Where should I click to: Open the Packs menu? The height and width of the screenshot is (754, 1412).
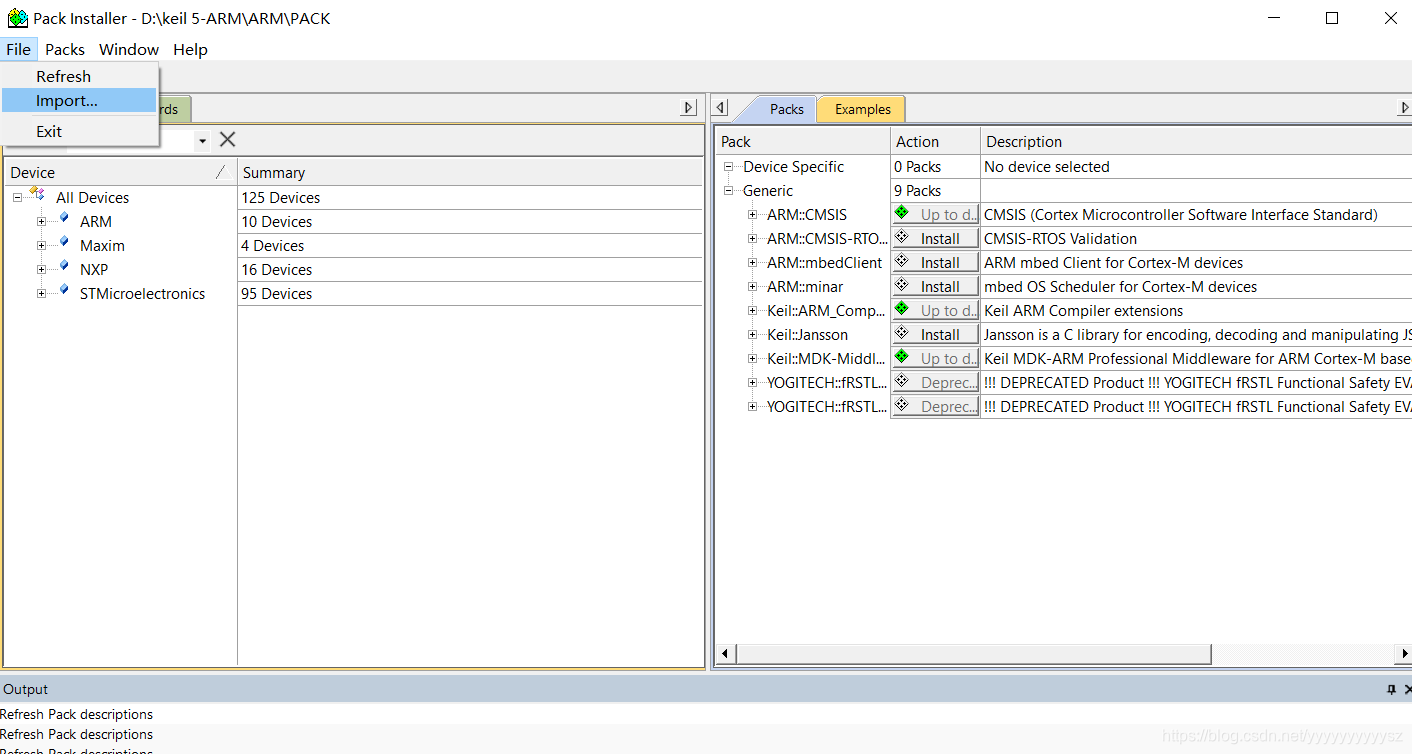65,49
